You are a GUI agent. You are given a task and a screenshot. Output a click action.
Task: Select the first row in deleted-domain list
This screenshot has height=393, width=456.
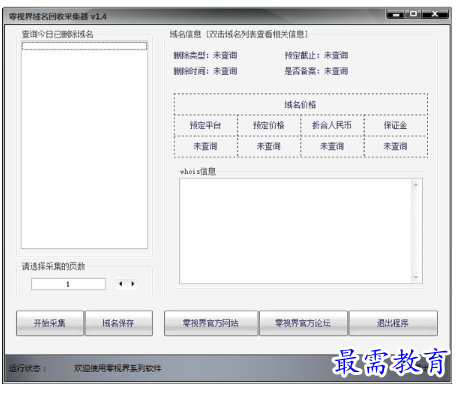84,46
